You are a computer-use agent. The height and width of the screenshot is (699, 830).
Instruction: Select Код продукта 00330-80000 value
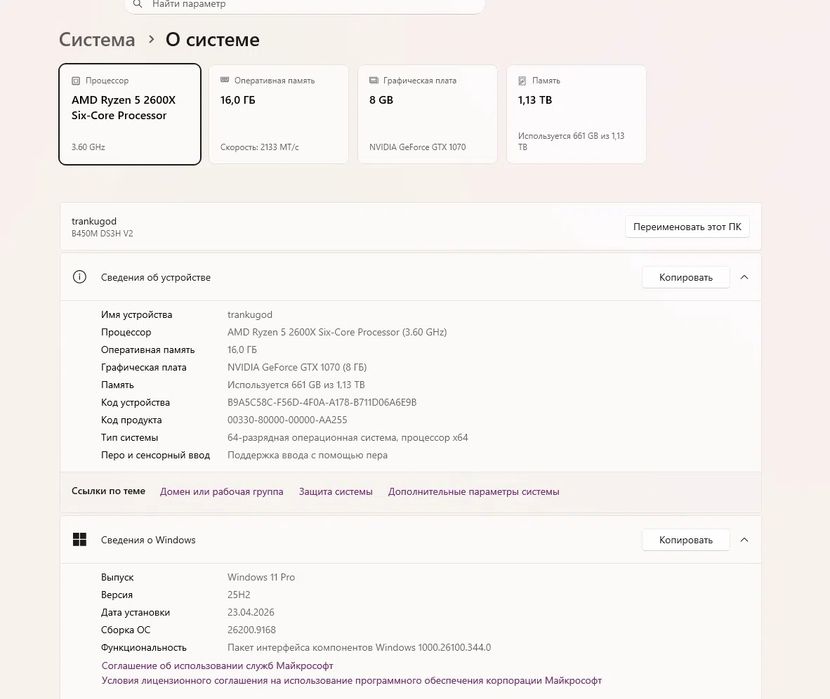coord(287,420)
